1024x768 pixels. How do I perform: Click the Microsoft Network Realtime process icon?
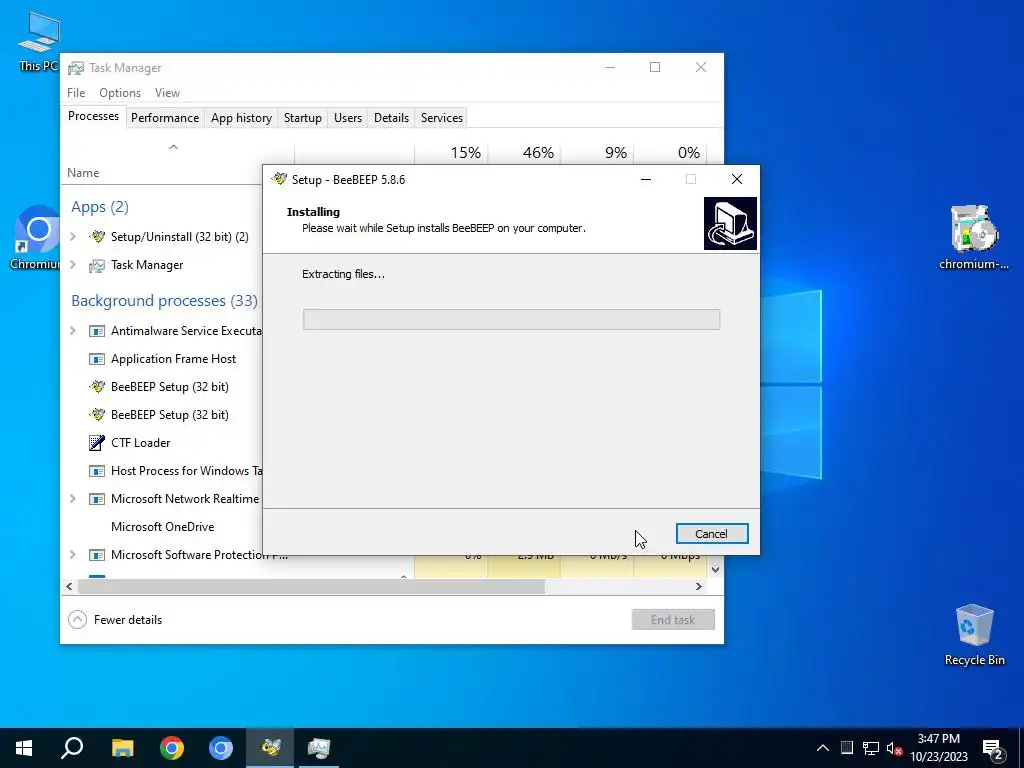(x=97, y=499)
